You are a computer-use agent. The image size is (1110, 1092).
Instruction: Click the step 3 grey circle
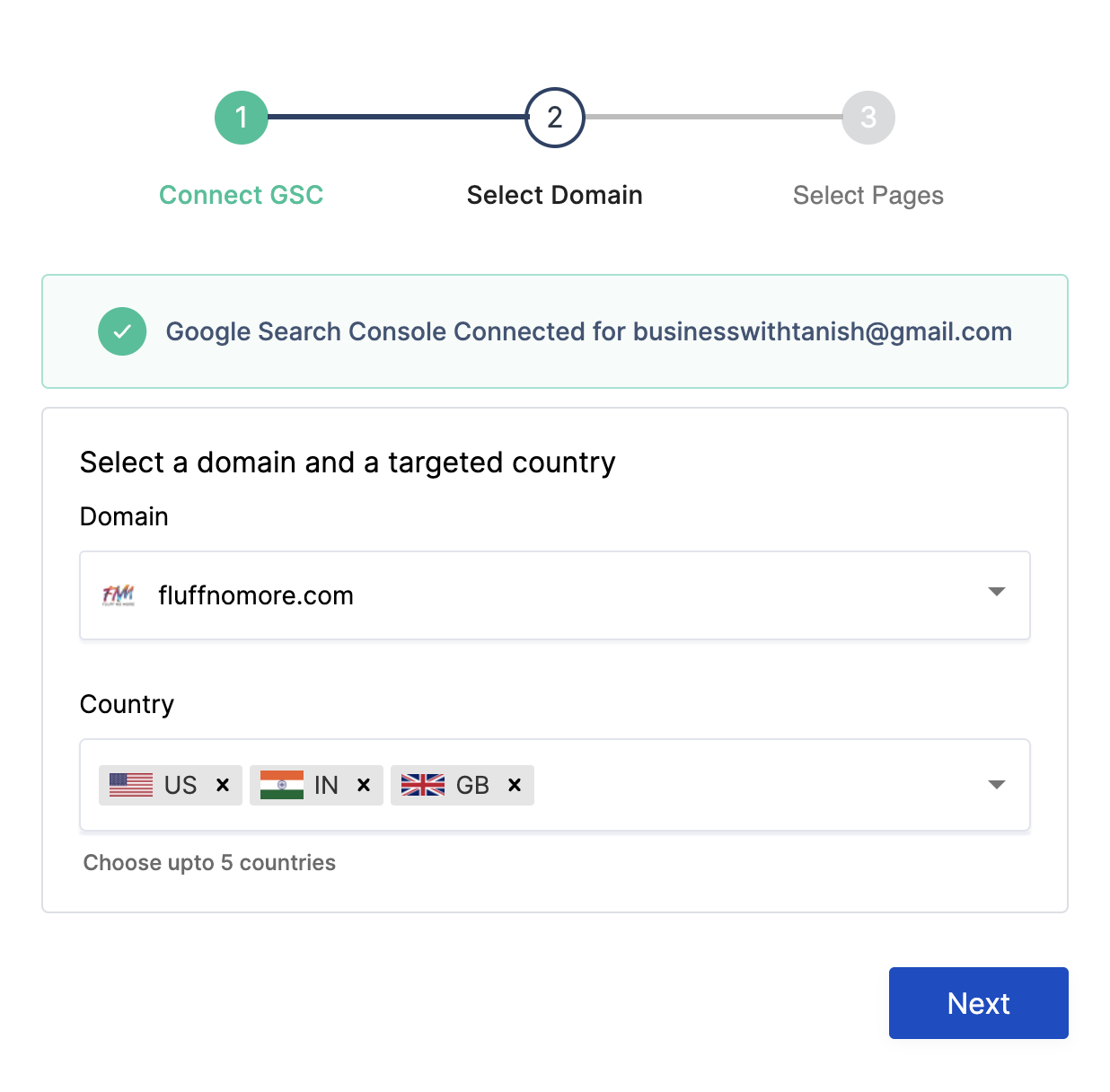point(868,118)
